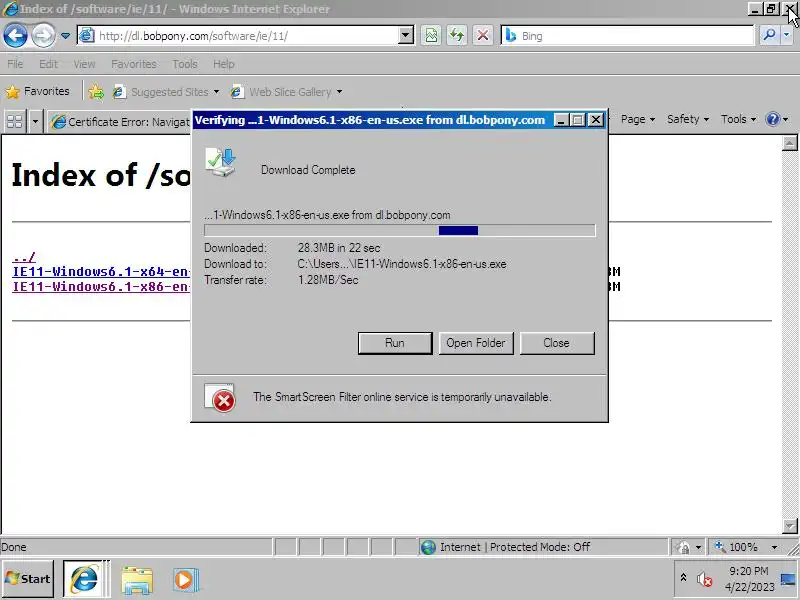Select the Certificate Error tab

119,122
